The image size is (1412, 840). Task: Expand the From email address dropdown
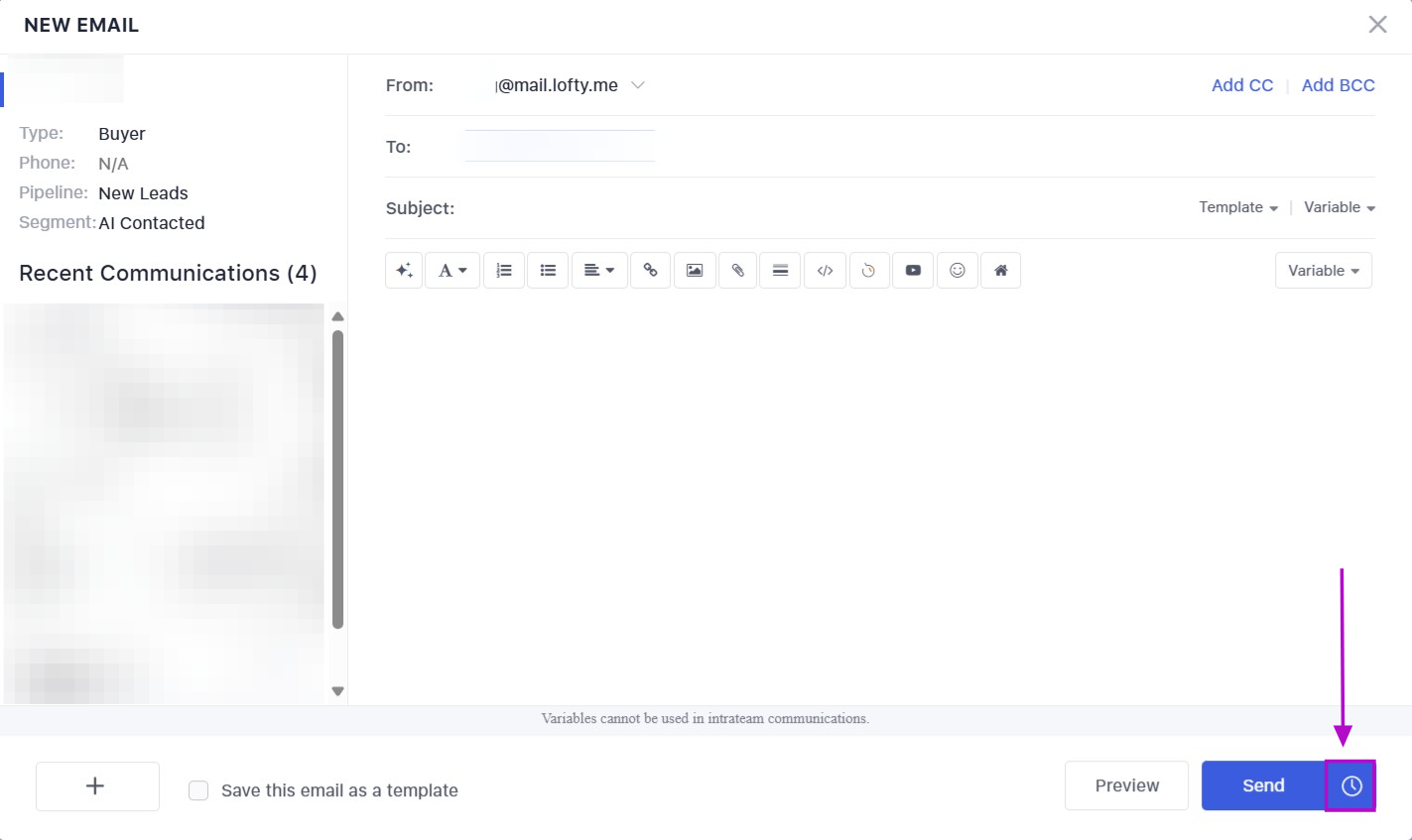point(638,85)
